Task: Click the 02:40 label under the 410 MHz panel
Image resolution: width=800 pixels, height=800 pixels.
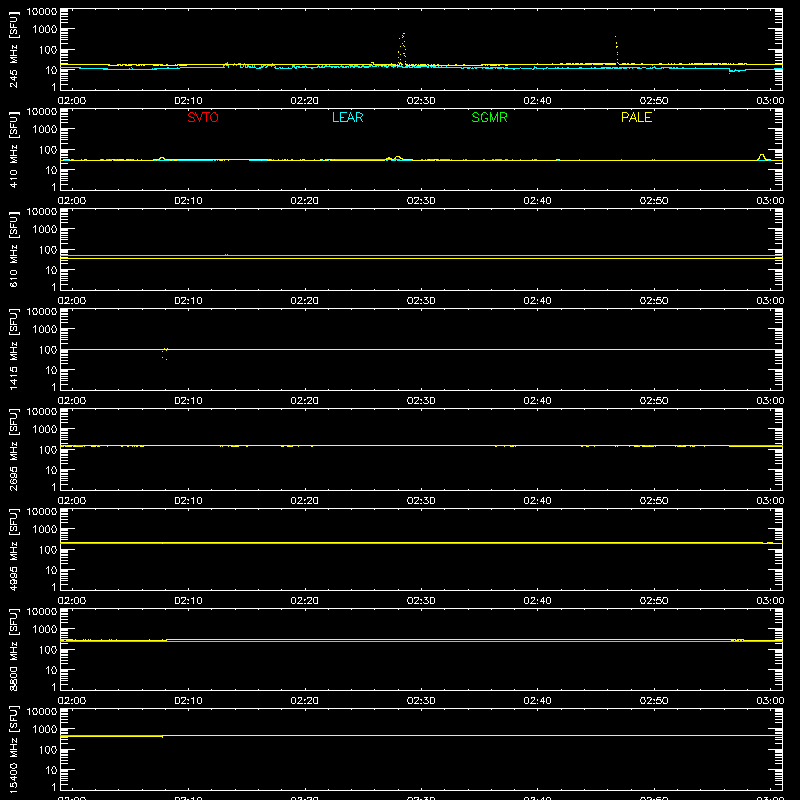Action: tap(537, 201)
